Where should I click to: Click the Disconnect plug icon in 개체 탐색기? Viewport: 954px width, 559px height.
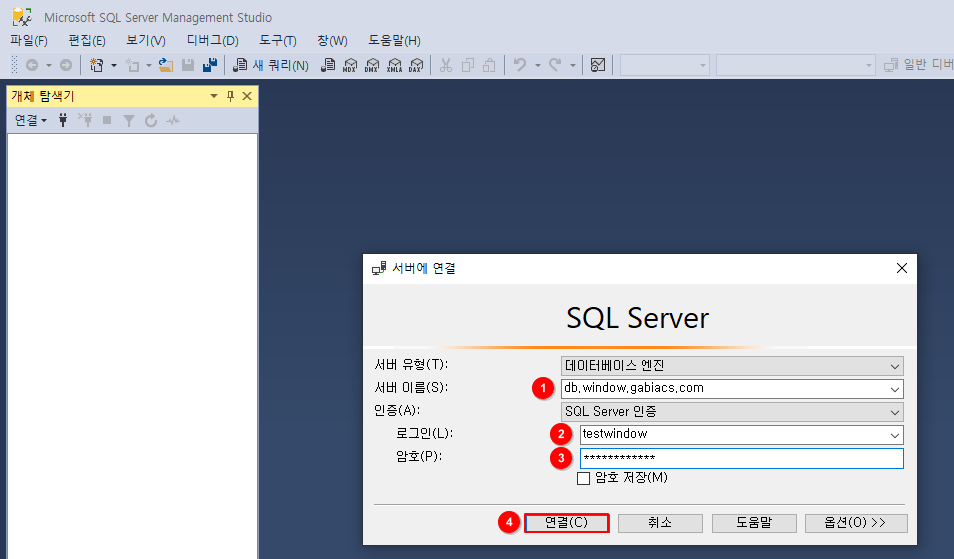(x=85, y=120)
